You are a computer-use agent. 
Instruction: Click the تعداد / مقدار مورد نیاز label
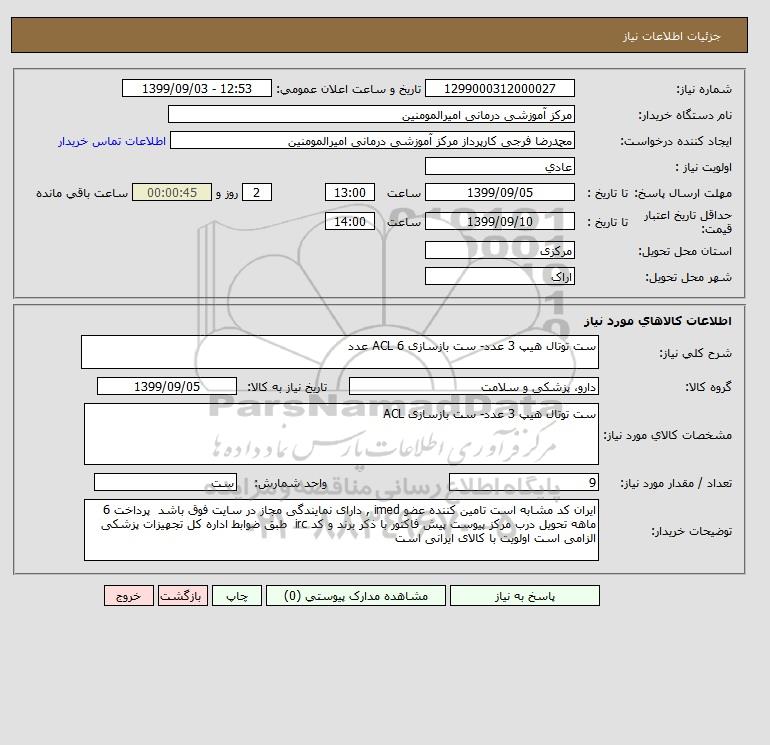pyautogui.click(x=676, y=484)
